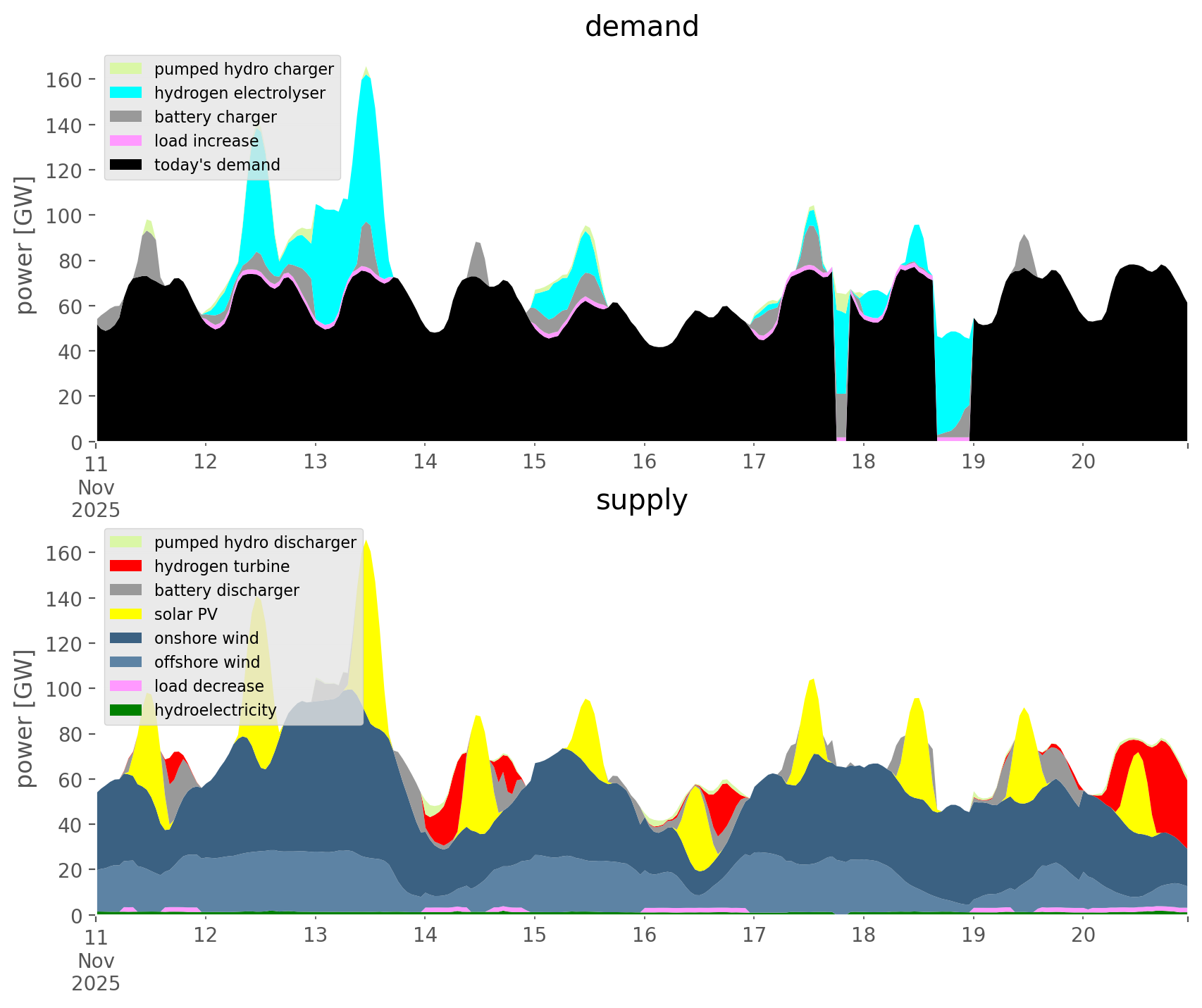The width and height of the screenshot is (1202, 1008).
Task: Click the 18 date tick on the supply chart
Action: (x=863, y=935)
